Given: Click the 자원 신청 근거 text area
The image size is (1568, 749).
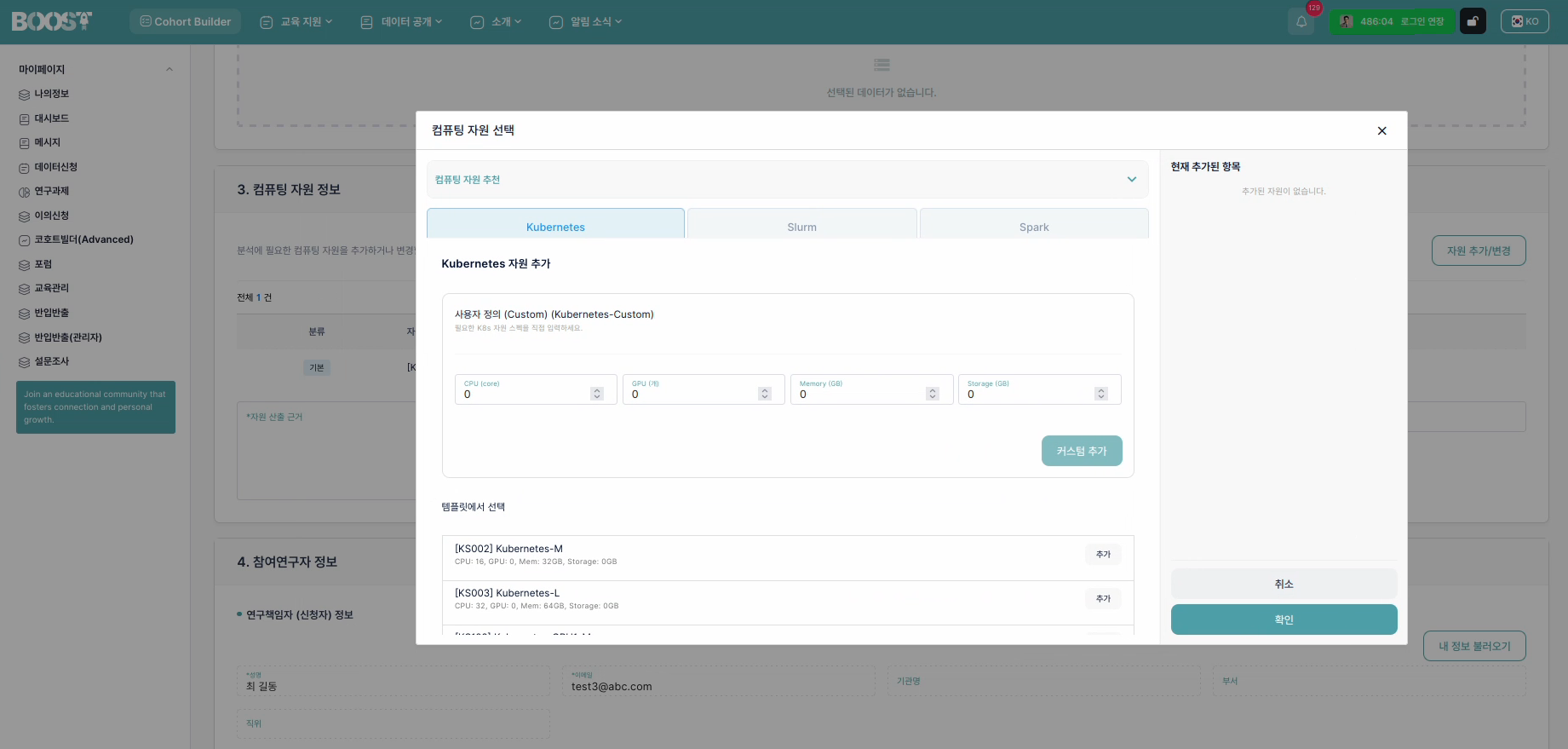Looking at the screenshot, I should 326,451.
